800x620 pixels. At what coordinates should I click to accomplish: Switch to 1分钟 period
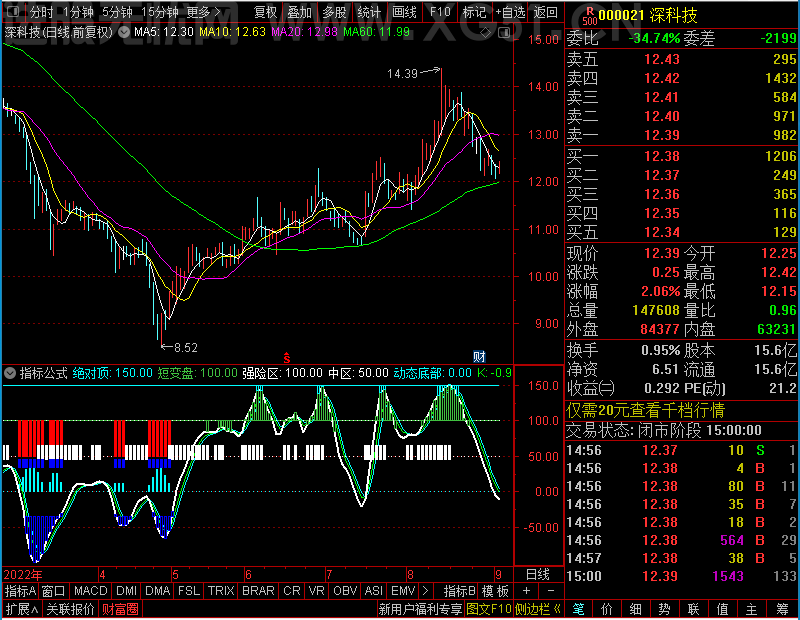point(79,12)
